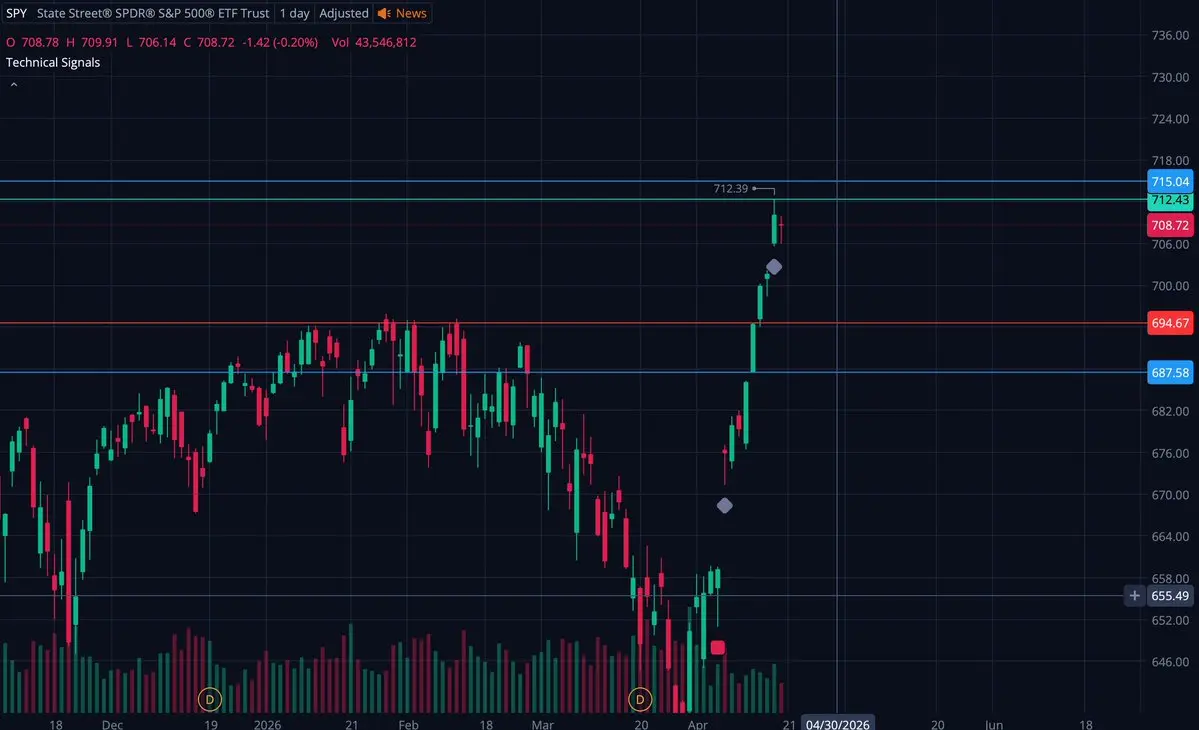This screenshot has width=1199, height=730.
Task: Click the 646.00 price axis label
Action: tap(1170, 662)
